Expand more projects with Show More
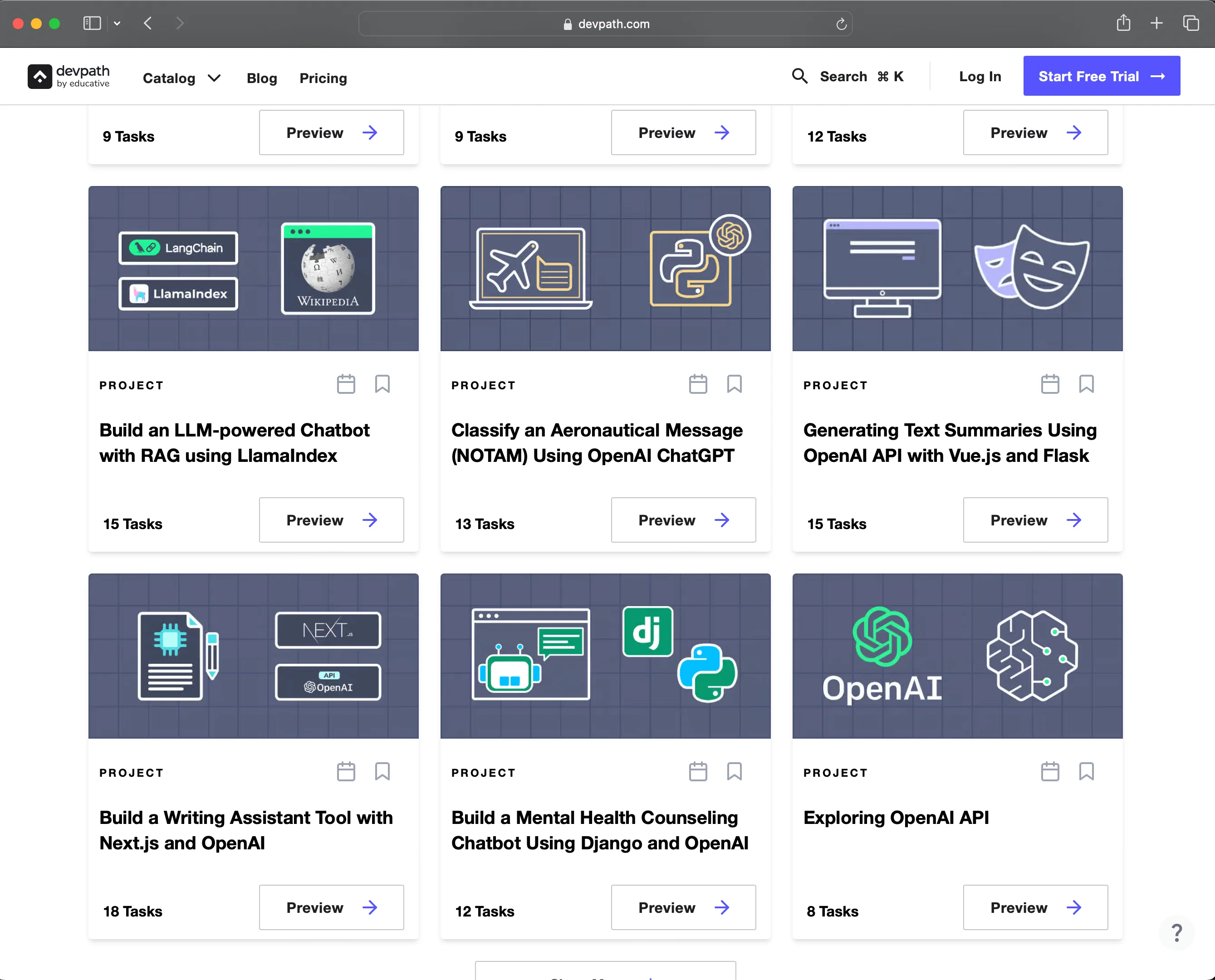 coord(605,975)
